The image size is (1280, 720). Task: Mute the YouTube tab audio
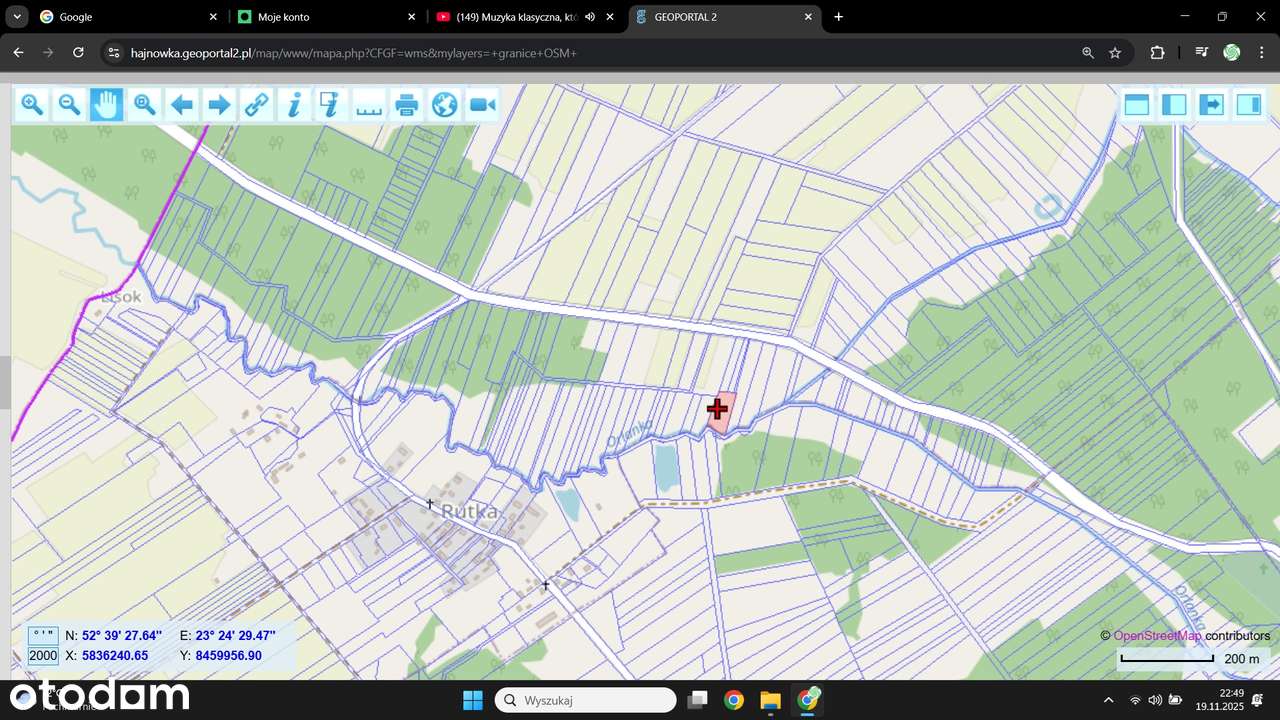590,17
